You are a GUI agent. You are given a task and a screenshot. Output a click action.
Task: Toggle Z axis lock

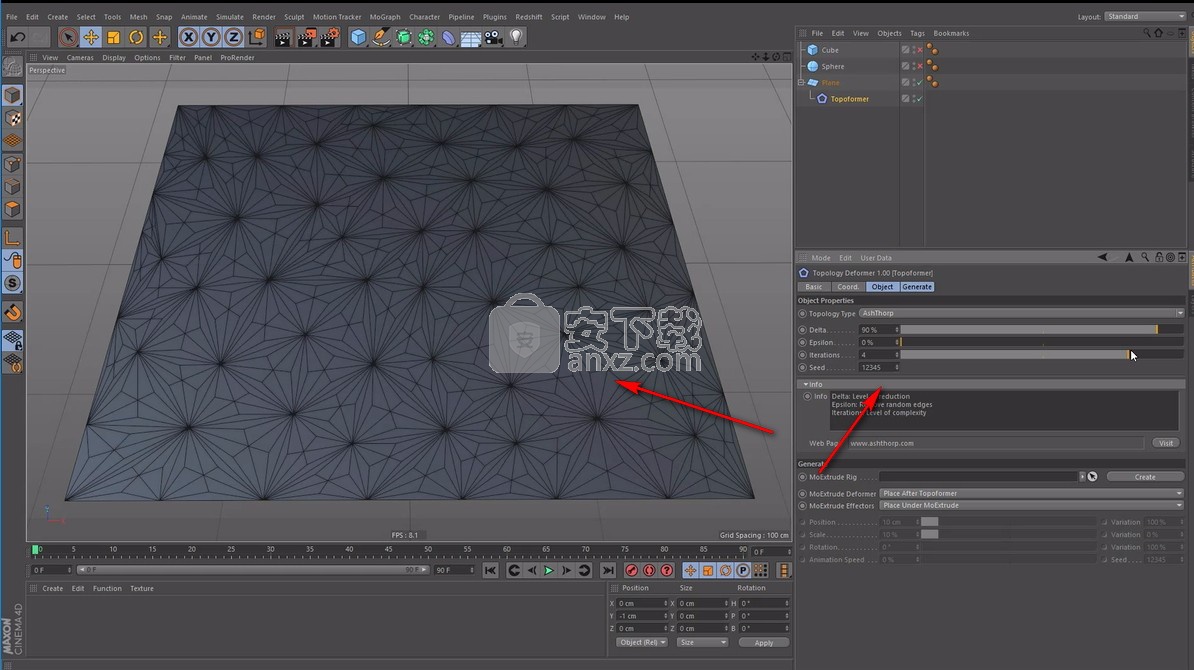click(x=233, y=37)
